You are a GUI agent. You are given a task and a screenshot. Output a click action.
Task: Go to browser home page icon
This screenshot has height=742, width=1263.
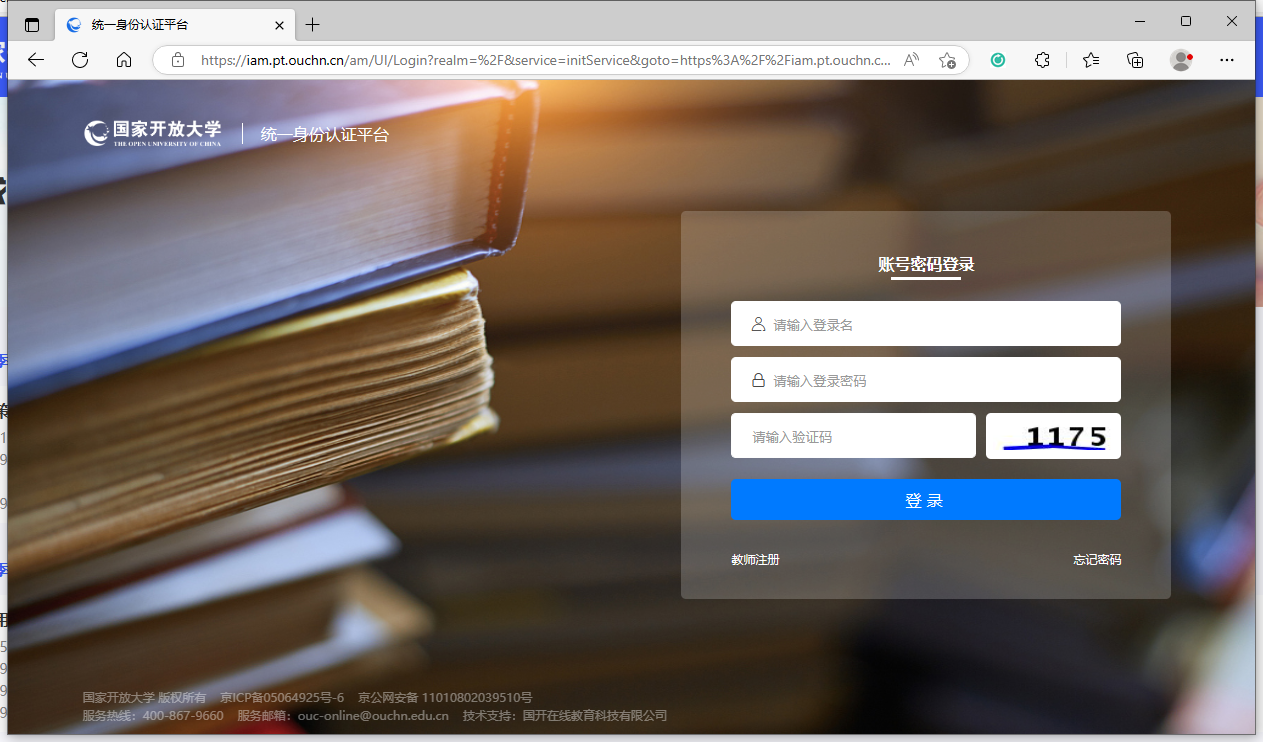click(x=124, y=60)
